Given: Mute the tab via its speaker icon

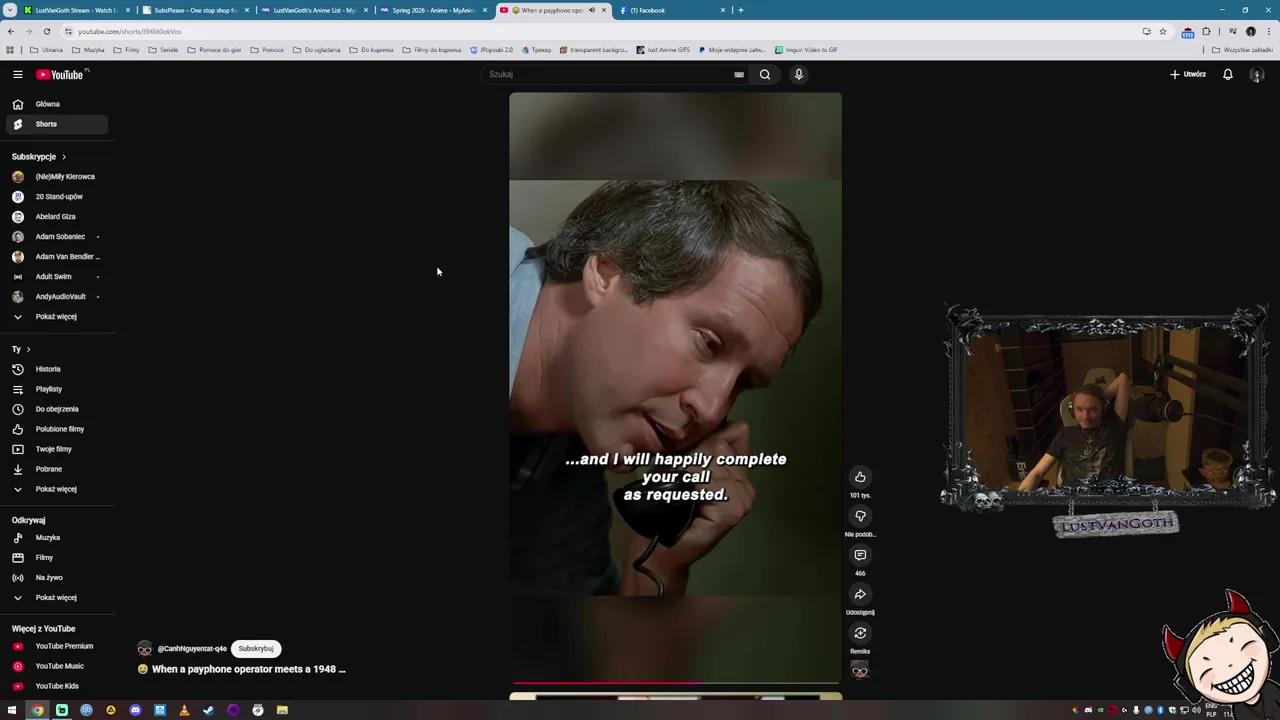Looking at the screenshot, I should point(592,10).
